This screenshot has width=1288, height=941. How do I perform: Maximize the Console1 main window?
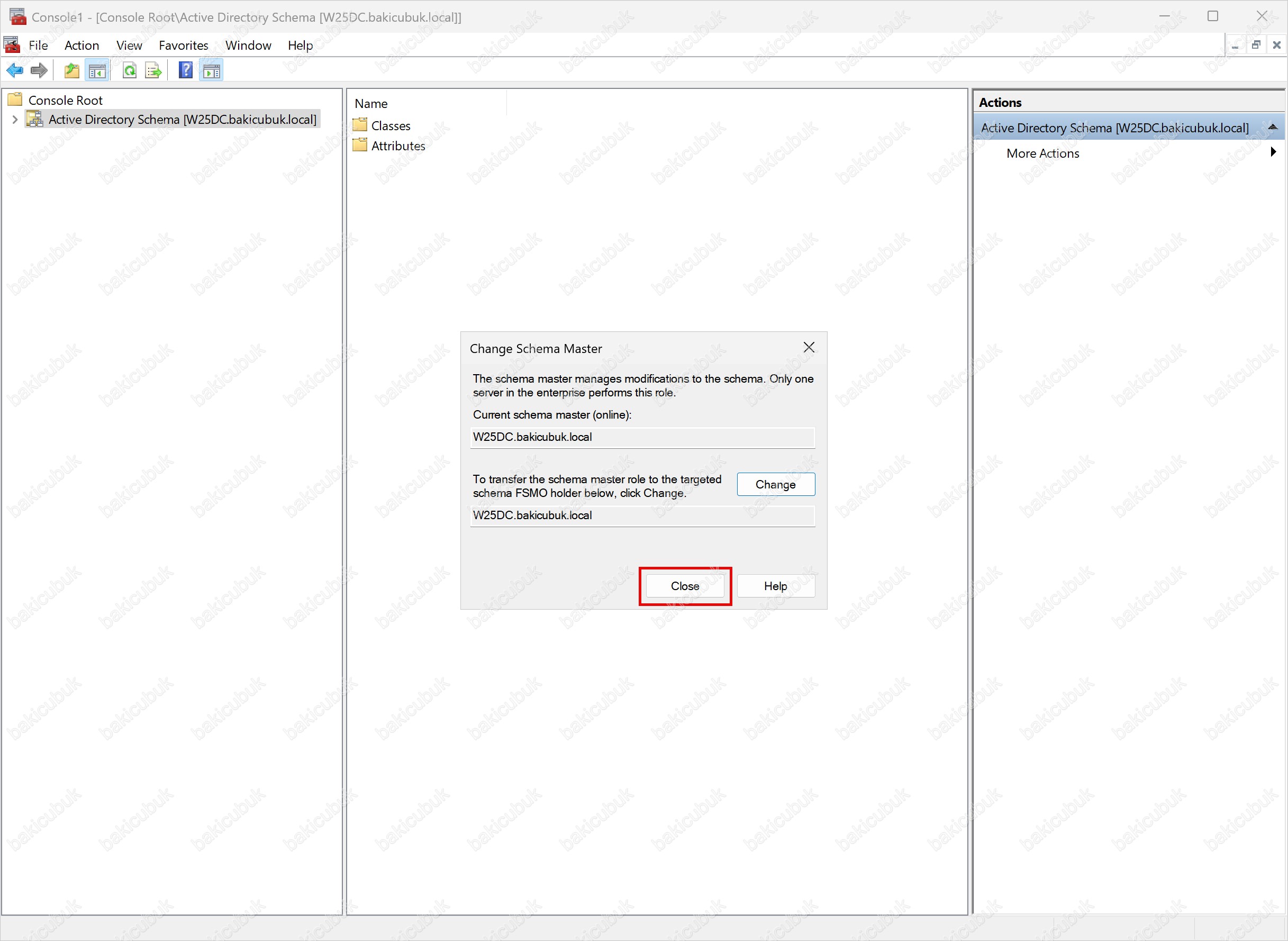coord(1213,16)
